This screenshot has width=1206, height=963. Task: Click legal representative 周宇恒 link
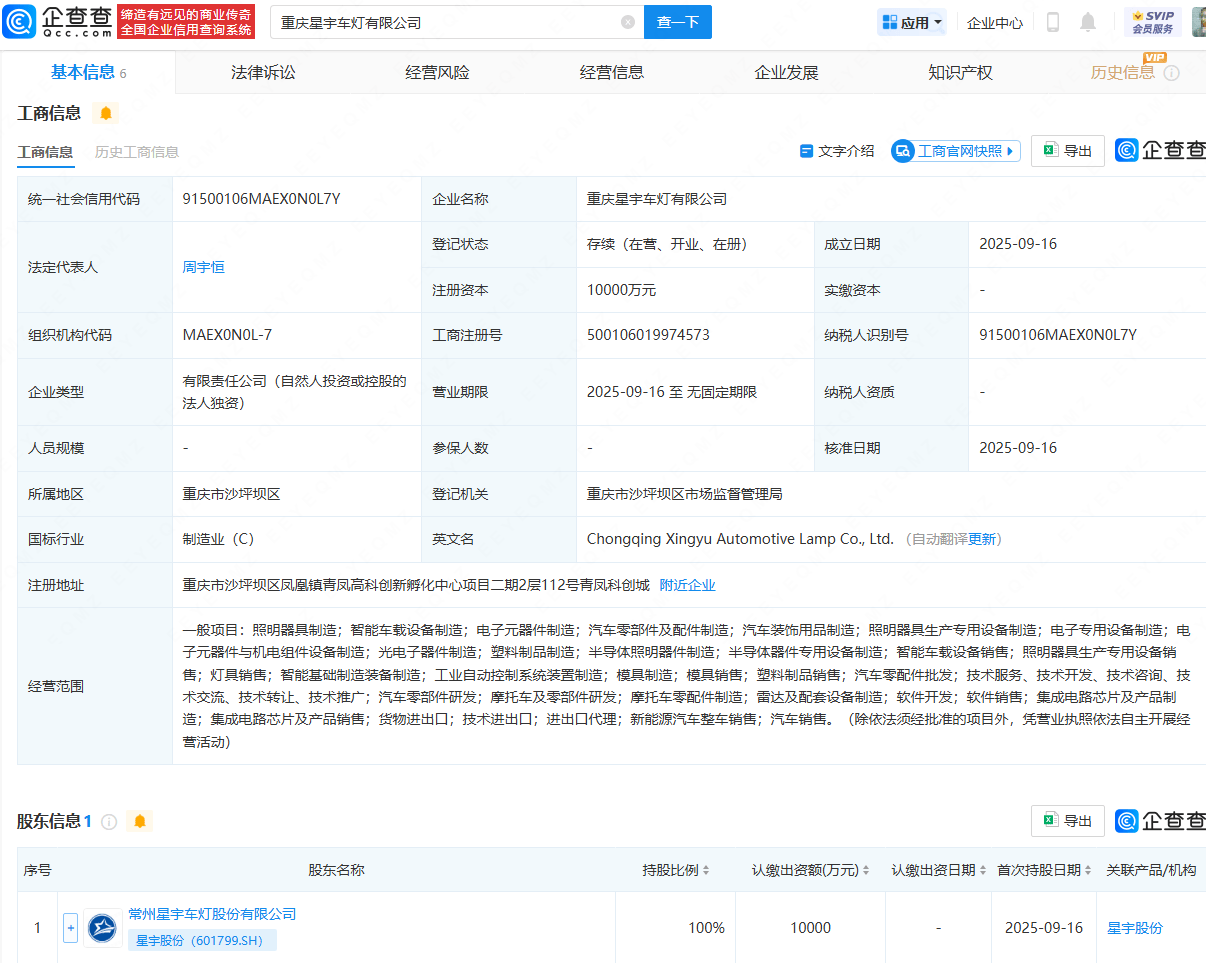(203, 266)
